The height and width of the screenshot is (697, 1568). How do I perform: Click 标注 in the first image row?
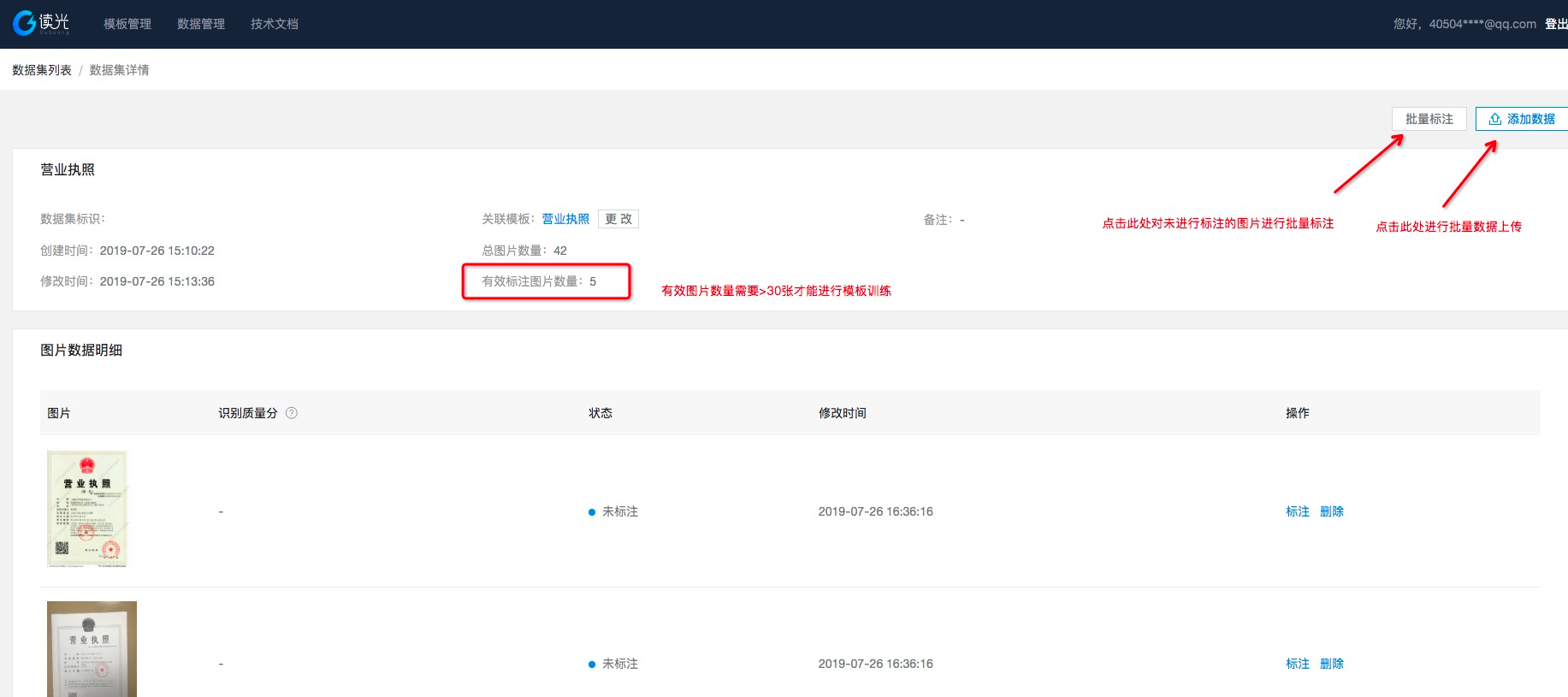(x=1298, y=511)
